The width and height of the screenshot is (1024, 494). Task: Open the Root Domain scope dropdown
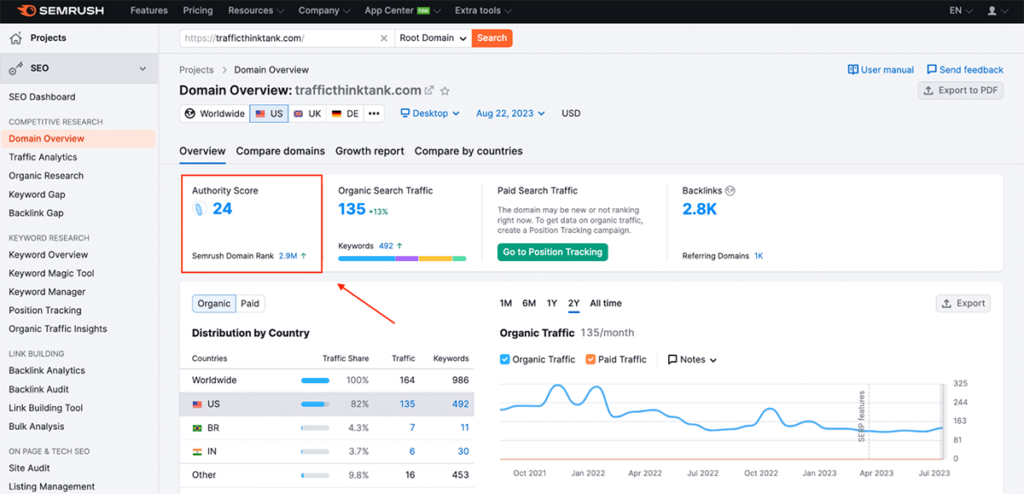[x=433, y=38]
